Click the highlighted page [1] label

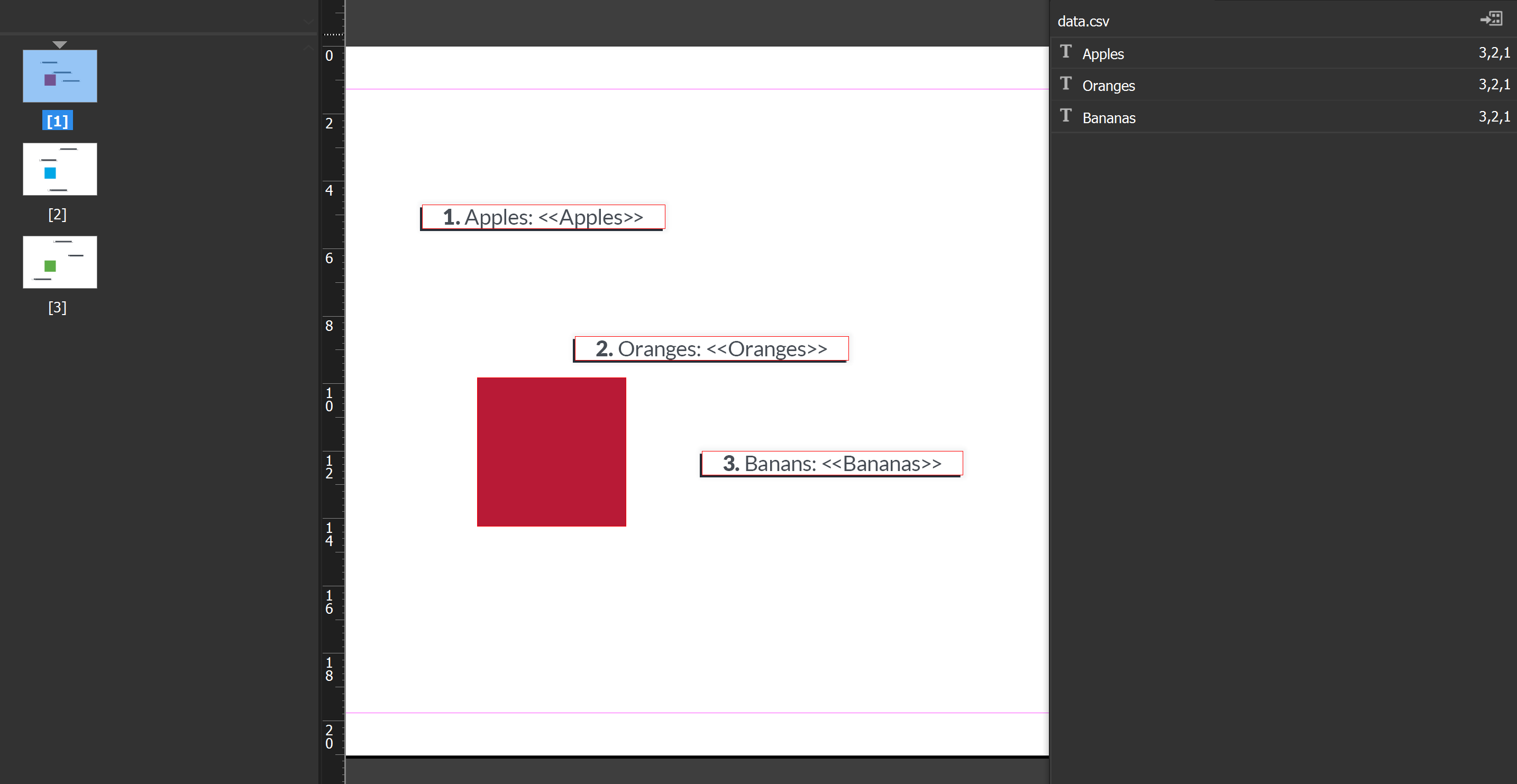[x=57, y=121]
